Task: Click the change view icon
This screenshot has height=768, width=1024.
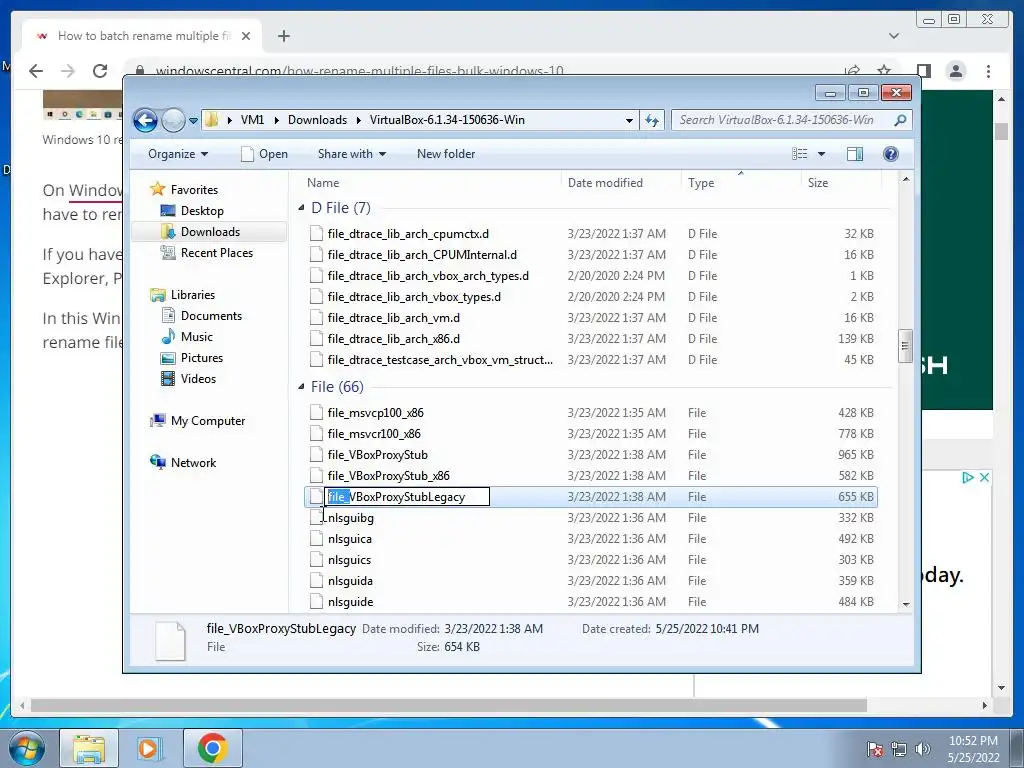Action: point(799,153)
